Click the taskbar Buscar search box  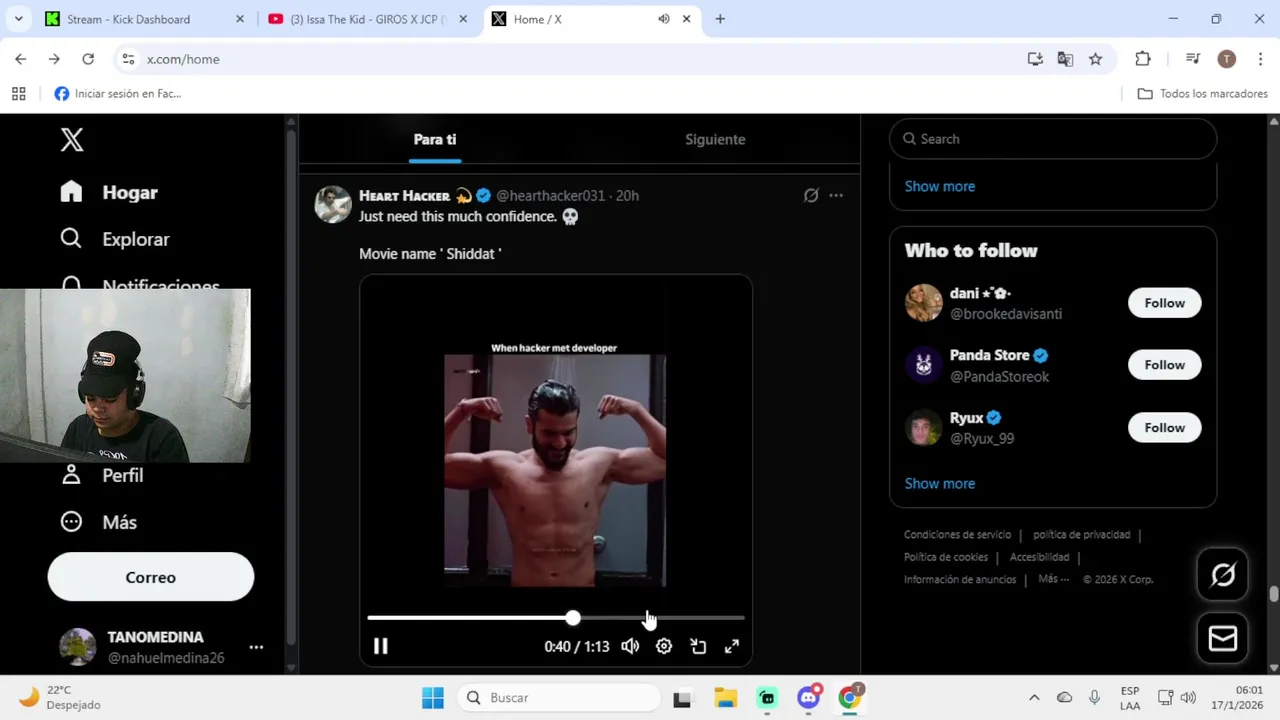point(560,698)
